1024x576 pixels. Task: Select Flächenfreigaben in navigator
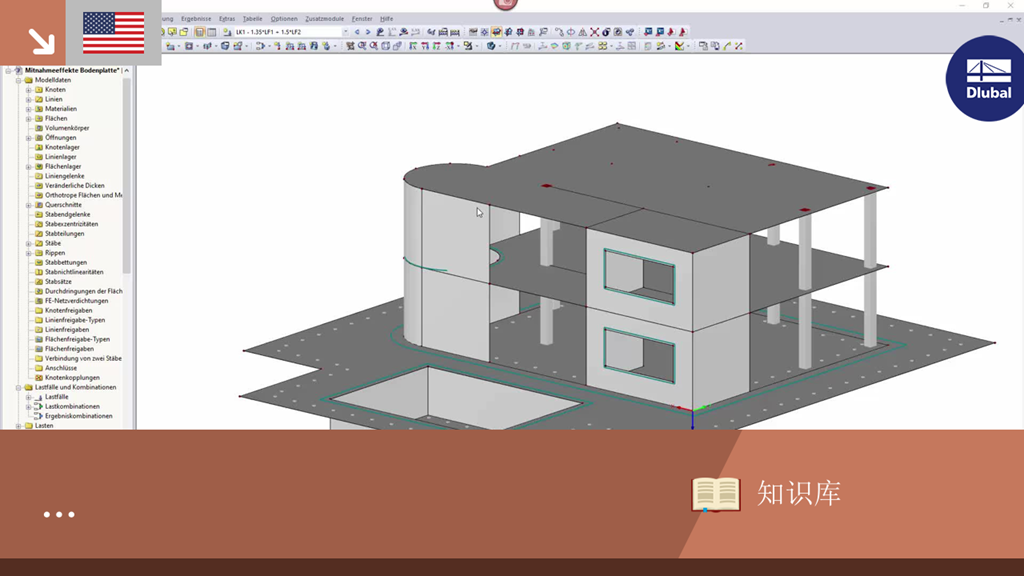coord(69,349)
